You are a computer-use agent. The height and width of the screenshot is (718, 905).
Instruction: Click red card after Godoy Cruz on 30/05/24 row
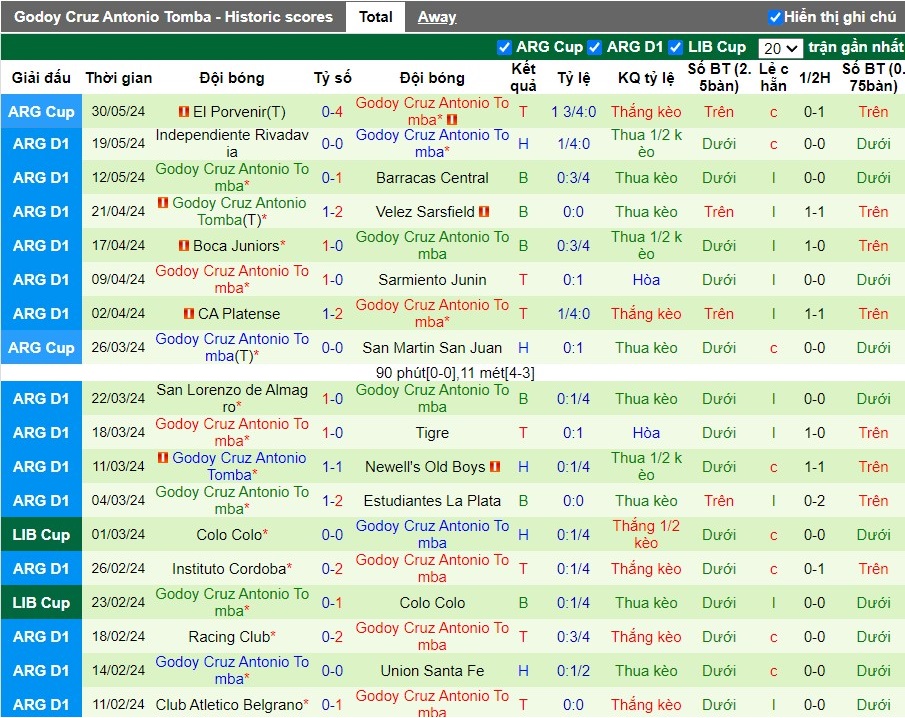pos(452,120)
